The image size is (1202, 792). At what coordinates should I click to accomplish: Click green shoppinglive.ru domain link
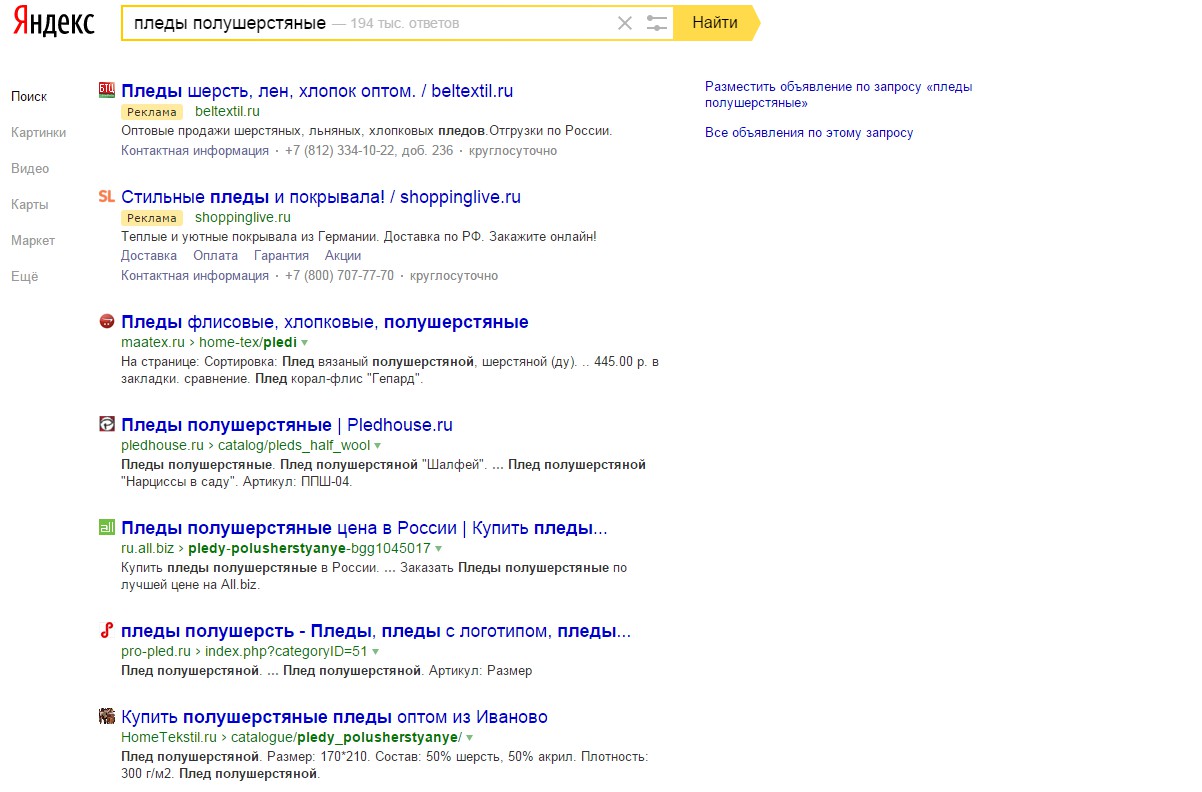(243, 217)
